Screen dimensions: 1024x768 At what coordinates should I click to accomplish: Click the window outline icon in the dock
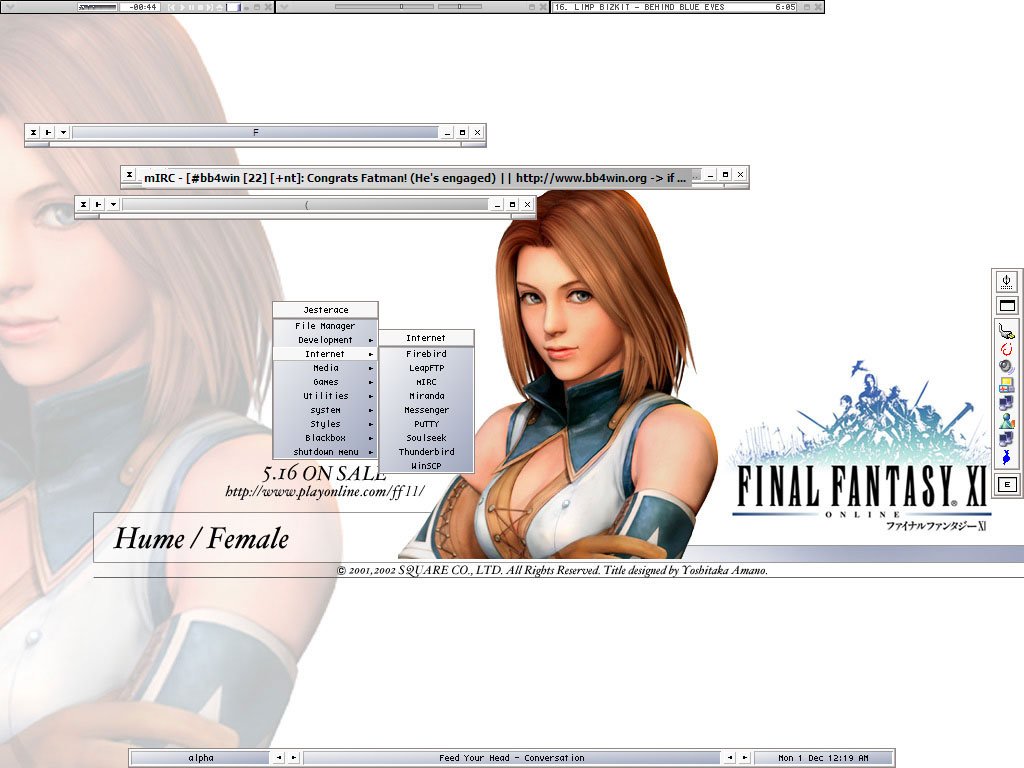tap(1007, 305)
